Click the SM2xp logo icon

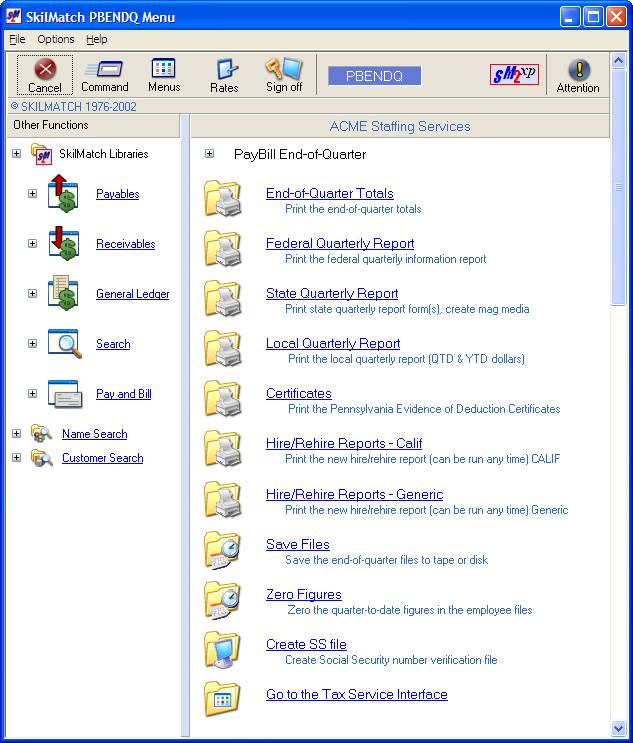click(x=514, y=75)
